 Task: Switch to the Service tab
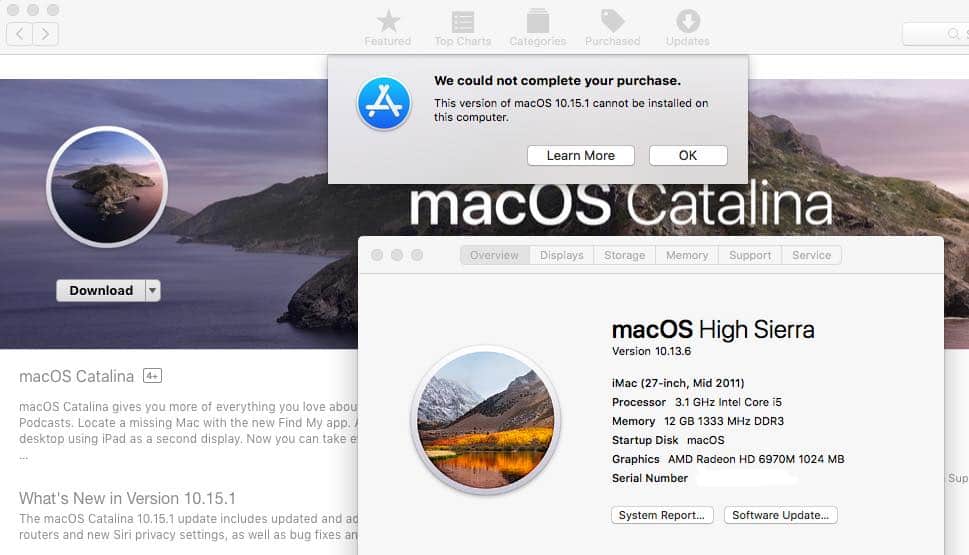[x=811, y=255]
